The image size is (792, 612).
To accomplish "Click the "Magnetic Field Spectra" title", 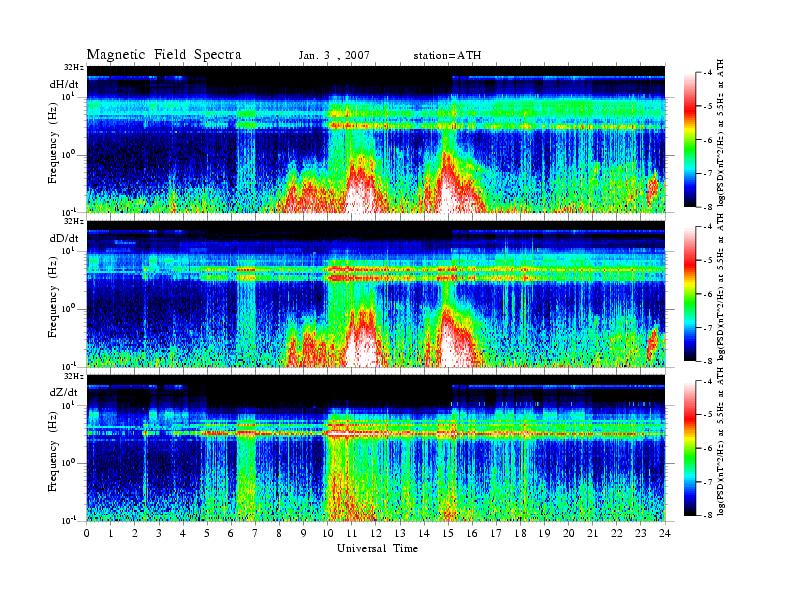I will (x=164, y=55).
